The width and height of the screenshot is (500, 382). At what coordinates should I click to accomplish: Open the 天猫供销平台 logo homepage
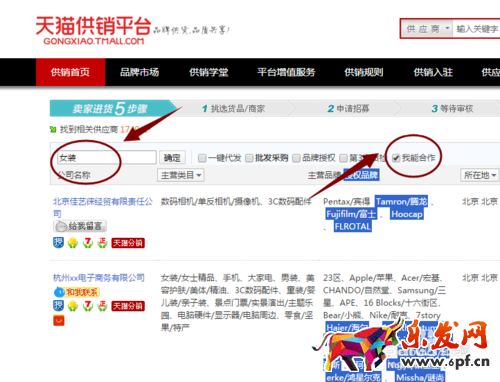coord(93,31)
